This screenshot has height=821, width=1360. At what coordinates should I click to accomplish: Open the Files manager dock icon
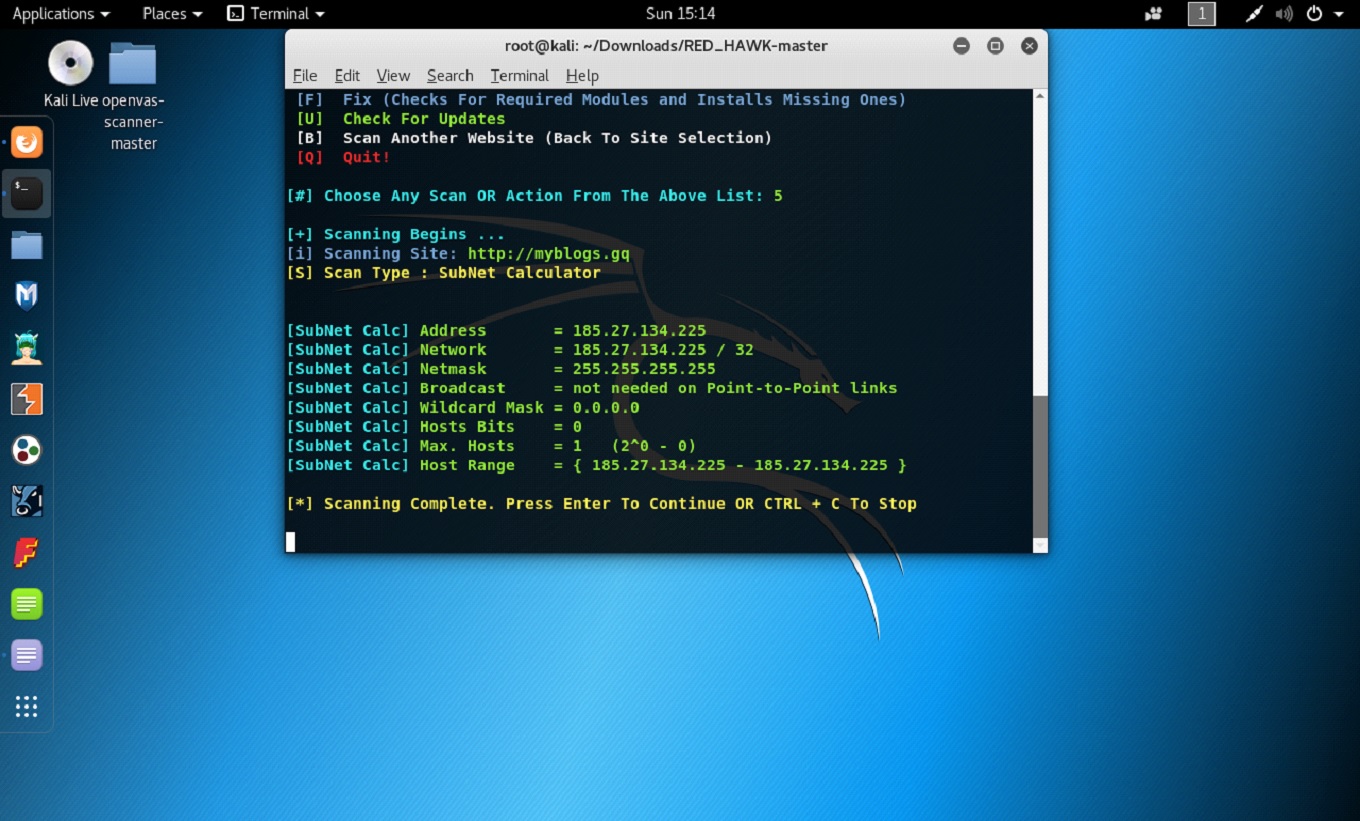click(x=27, y=245)
